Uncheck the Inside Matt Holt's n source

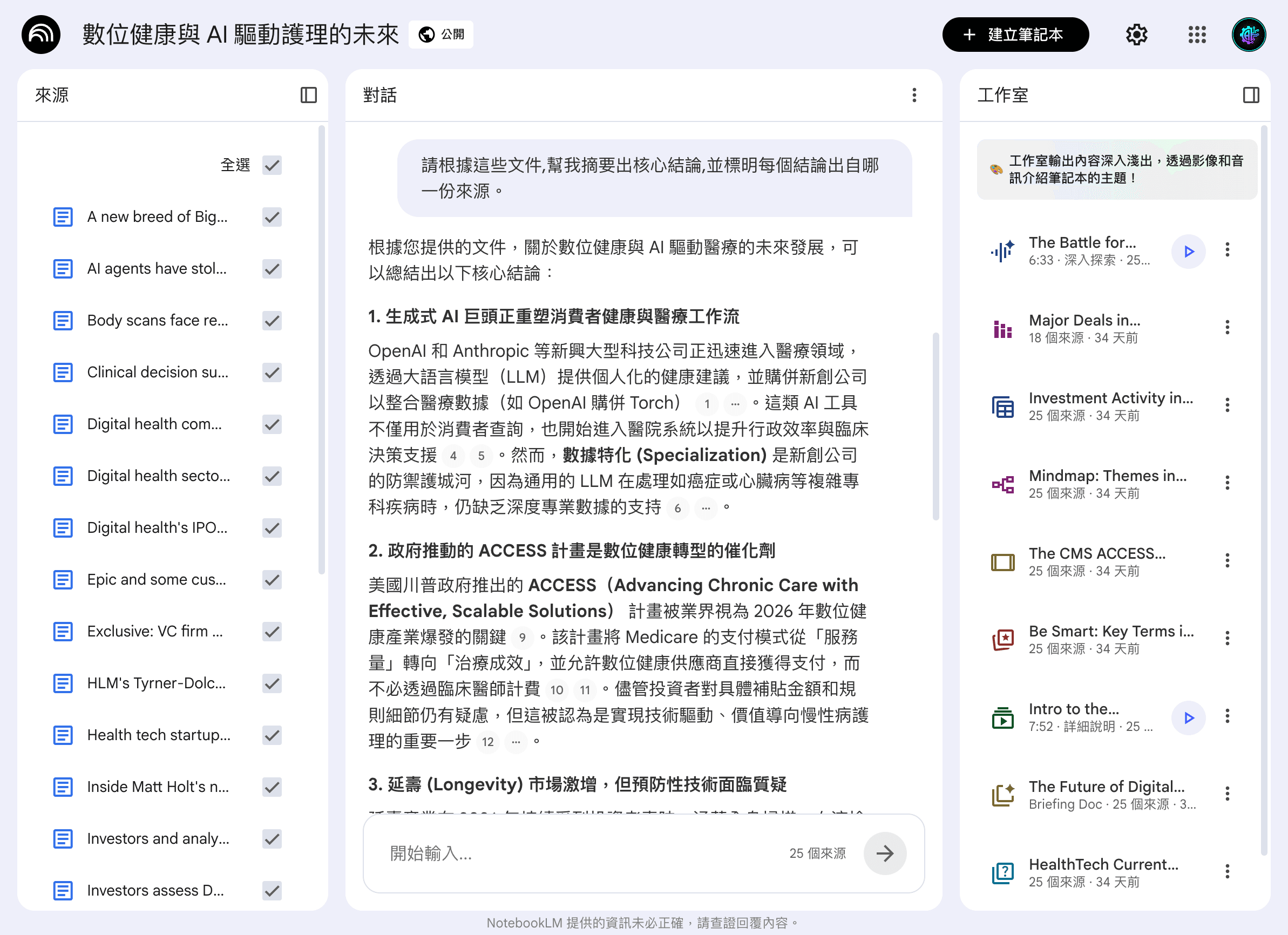coord(272,787)
